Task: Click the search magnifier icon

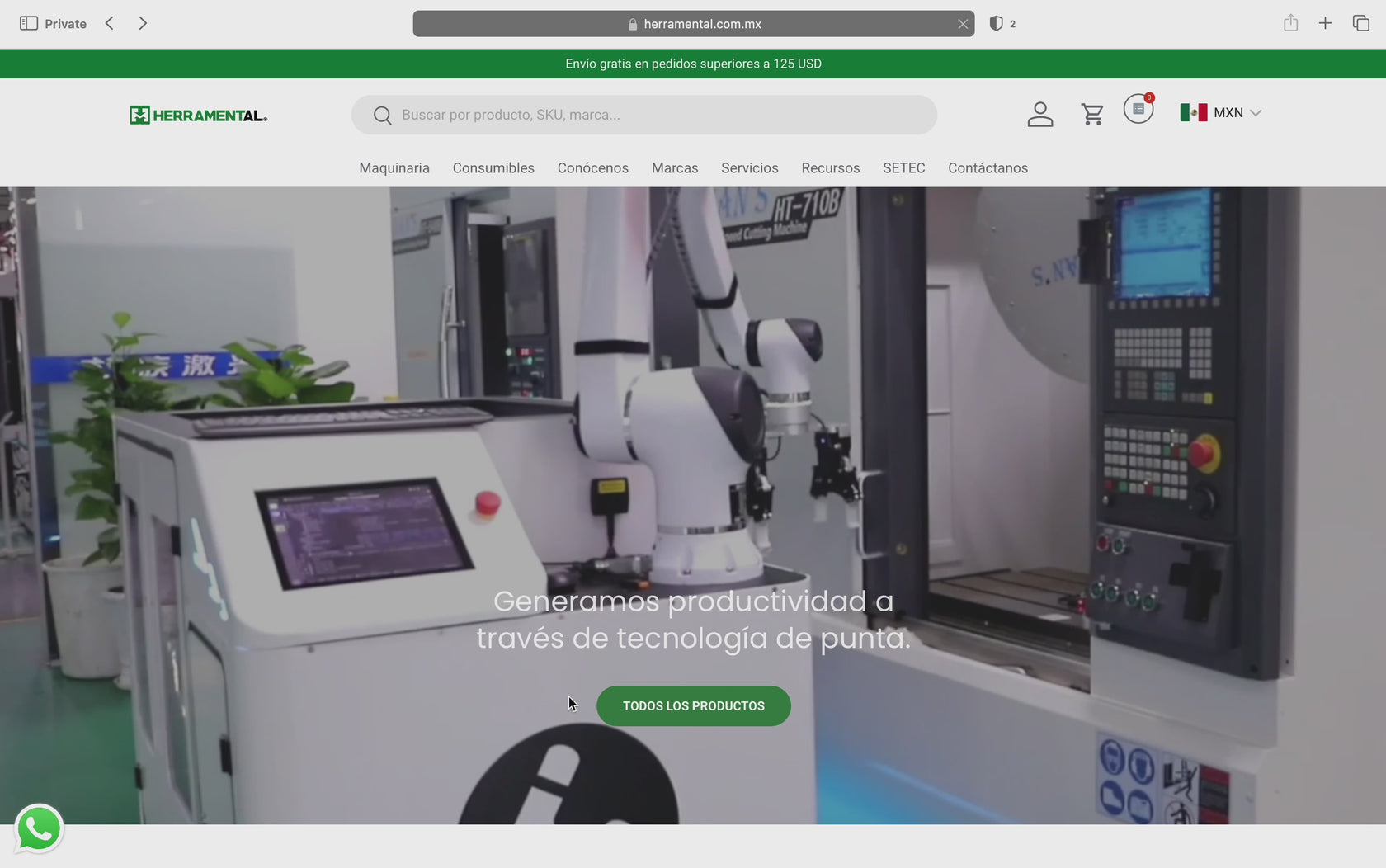Action: 382,116
